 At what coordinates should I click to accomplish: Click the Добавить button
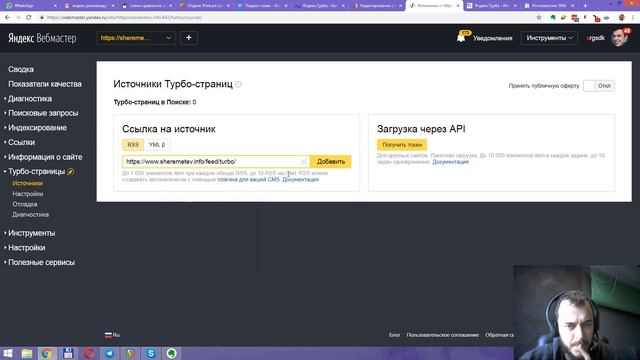pyautogui.click(x=331, y=162)
